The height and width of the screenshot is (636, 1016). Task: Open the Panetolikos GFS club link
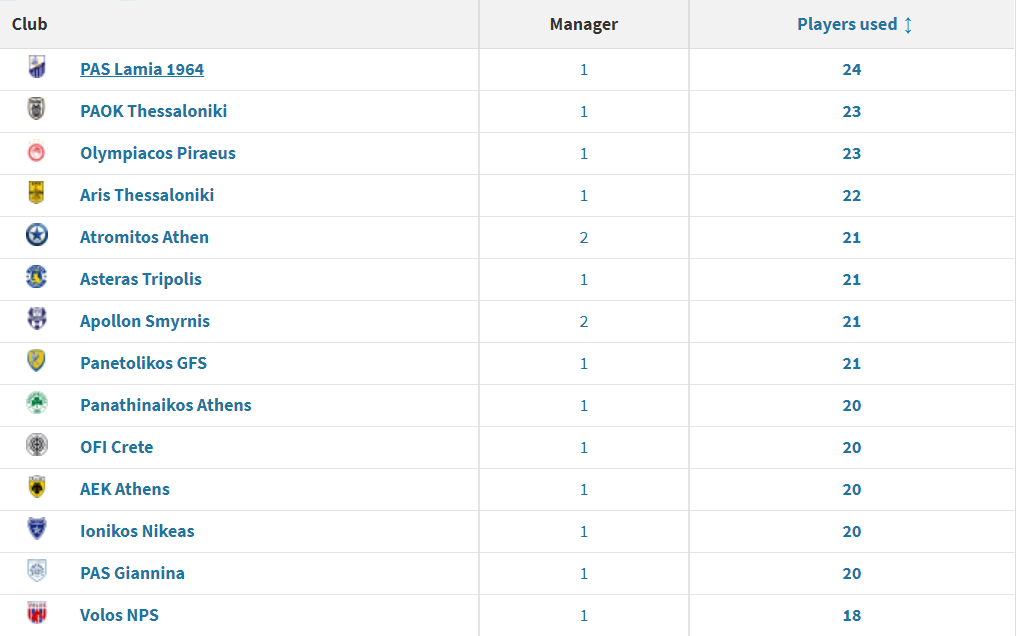[143, 363]
